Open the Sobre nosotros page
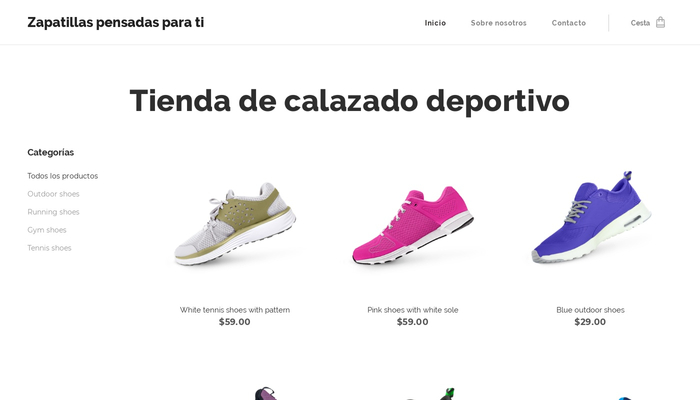Viewport: 700px width, 400px height. (499, 23)
